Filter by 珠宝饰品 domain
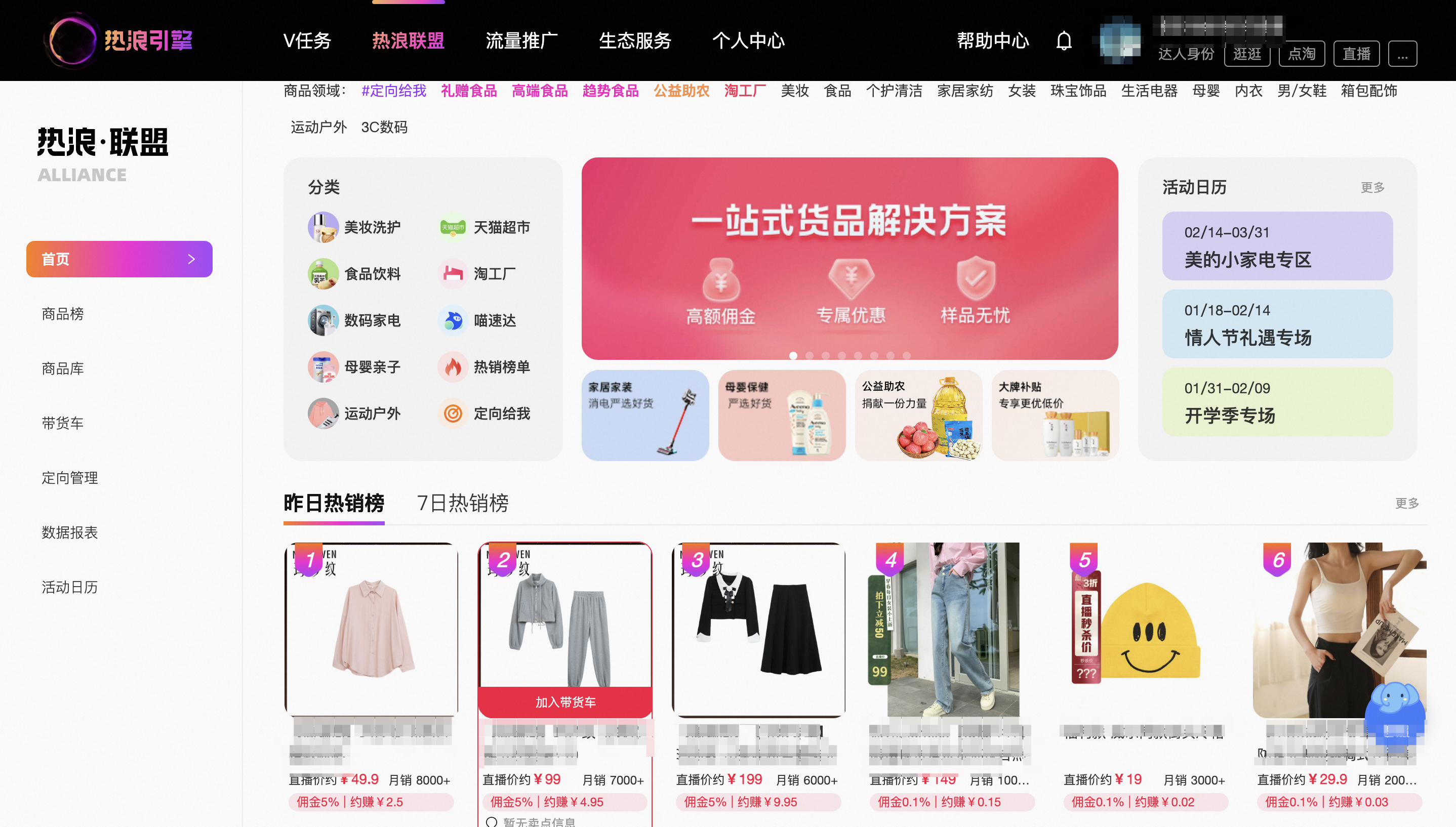This screenshot has height=827, width=1456. coord(1078,91)
